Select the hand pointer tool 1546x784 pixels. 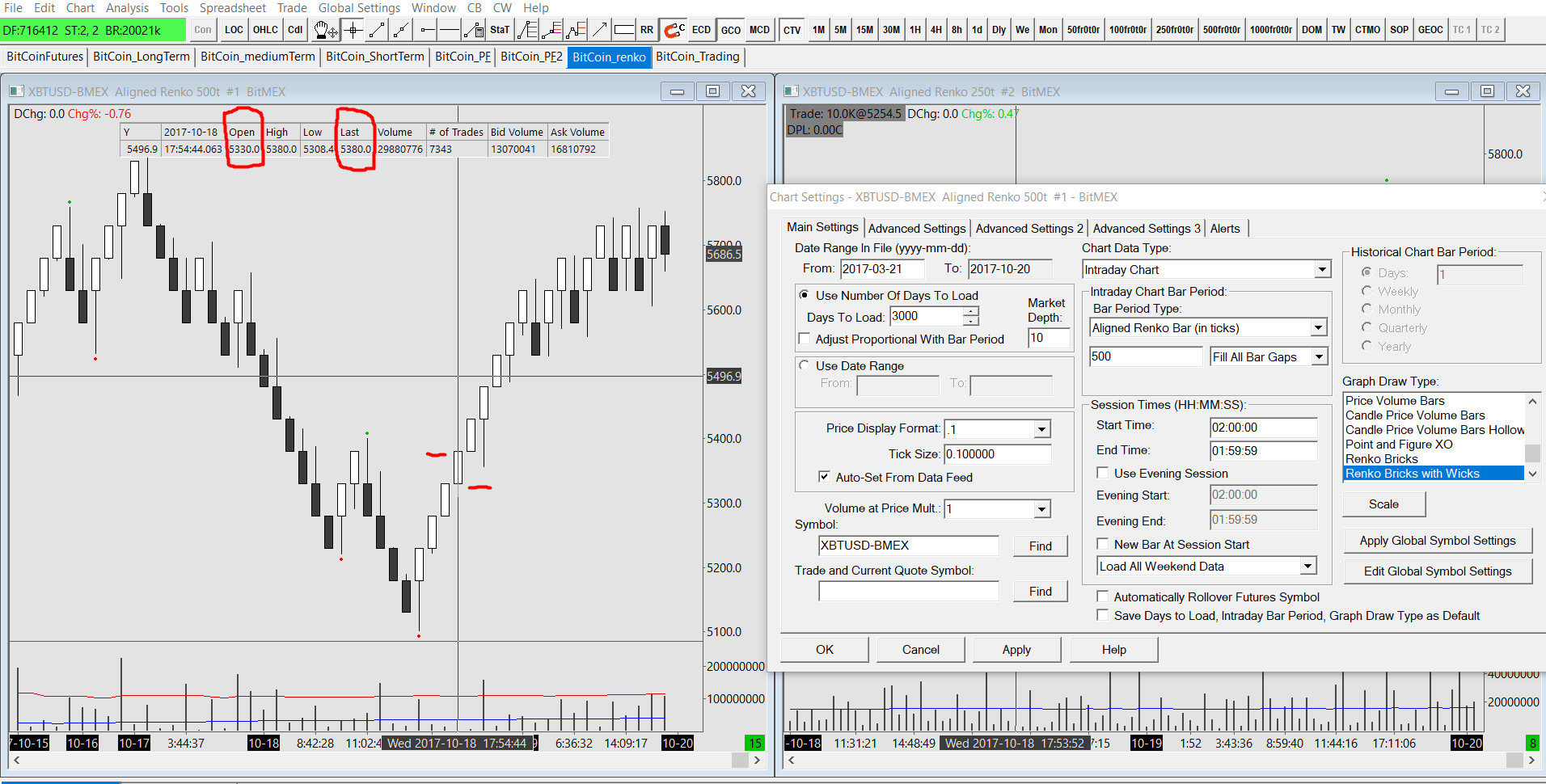point(326,30)
